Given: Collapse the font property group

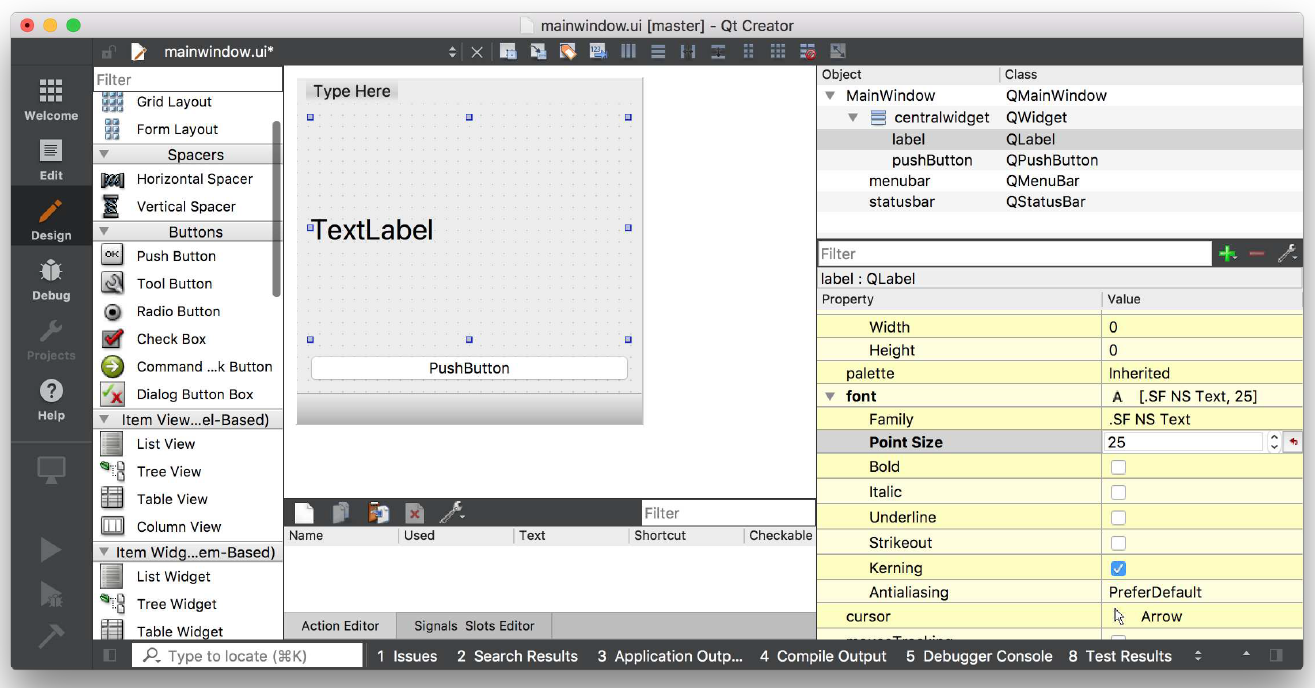Looking at the screenshot, I should click(830, 396).
